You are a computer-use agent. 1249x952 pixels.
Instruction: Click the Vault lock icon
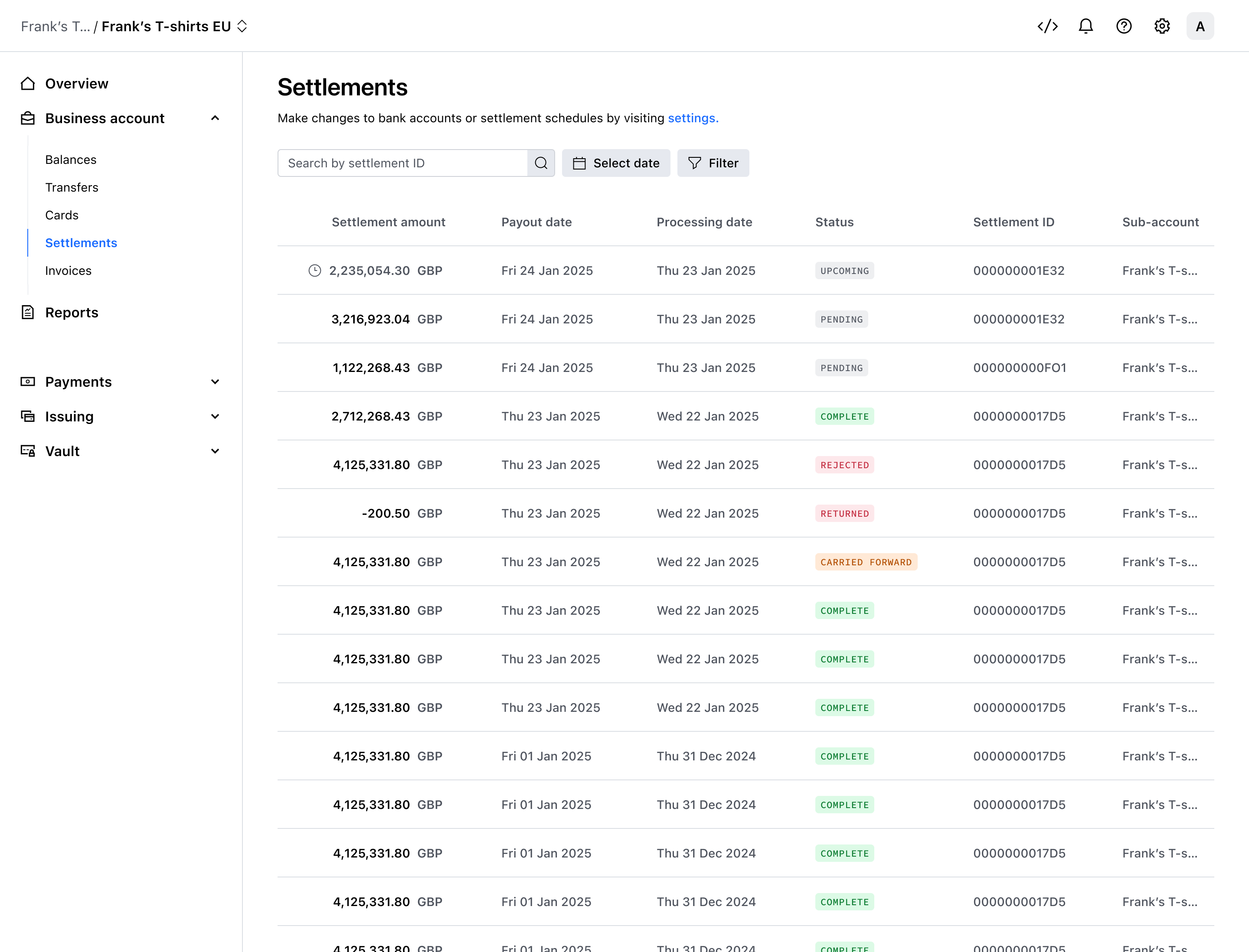[28, 450]
